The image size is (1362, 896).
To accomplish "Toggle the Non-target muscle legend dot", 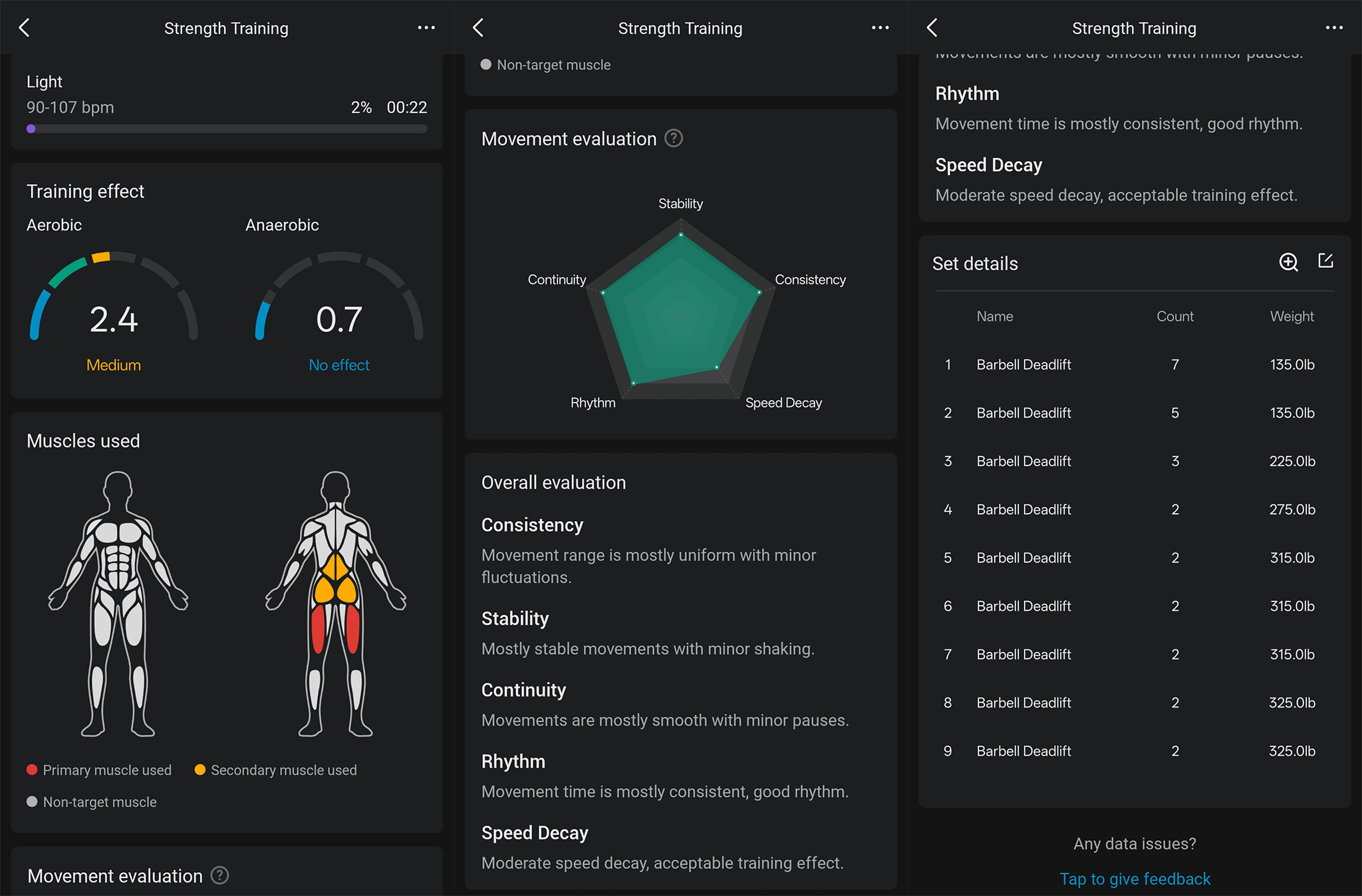I will click(x=31, y=802).
